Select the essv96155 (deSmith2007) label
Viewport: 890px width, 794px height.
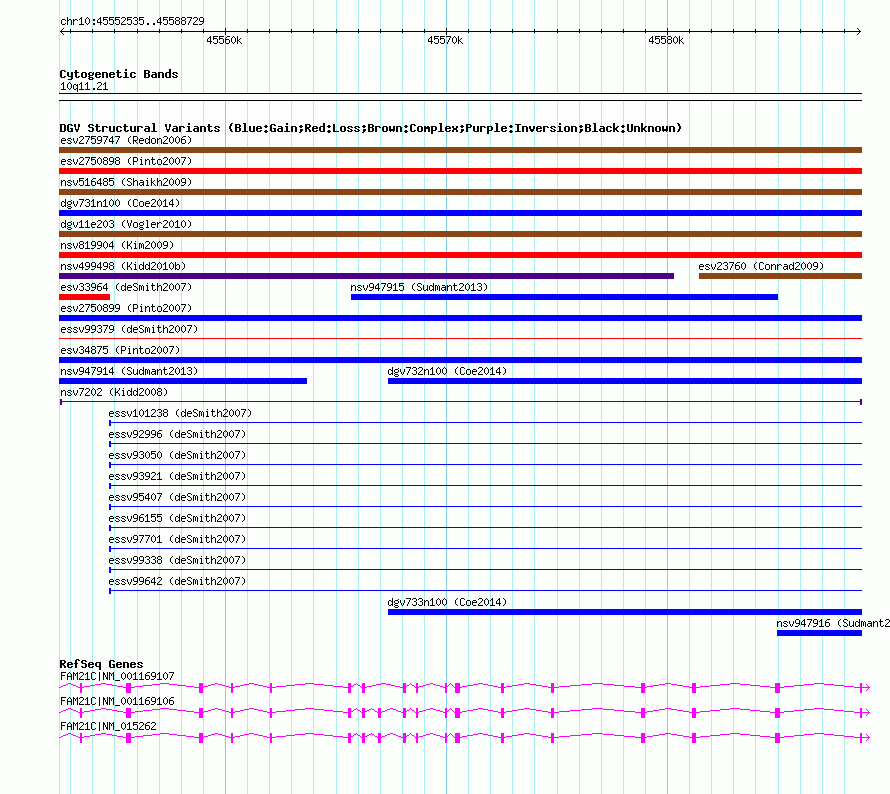(x=177, y=518)
